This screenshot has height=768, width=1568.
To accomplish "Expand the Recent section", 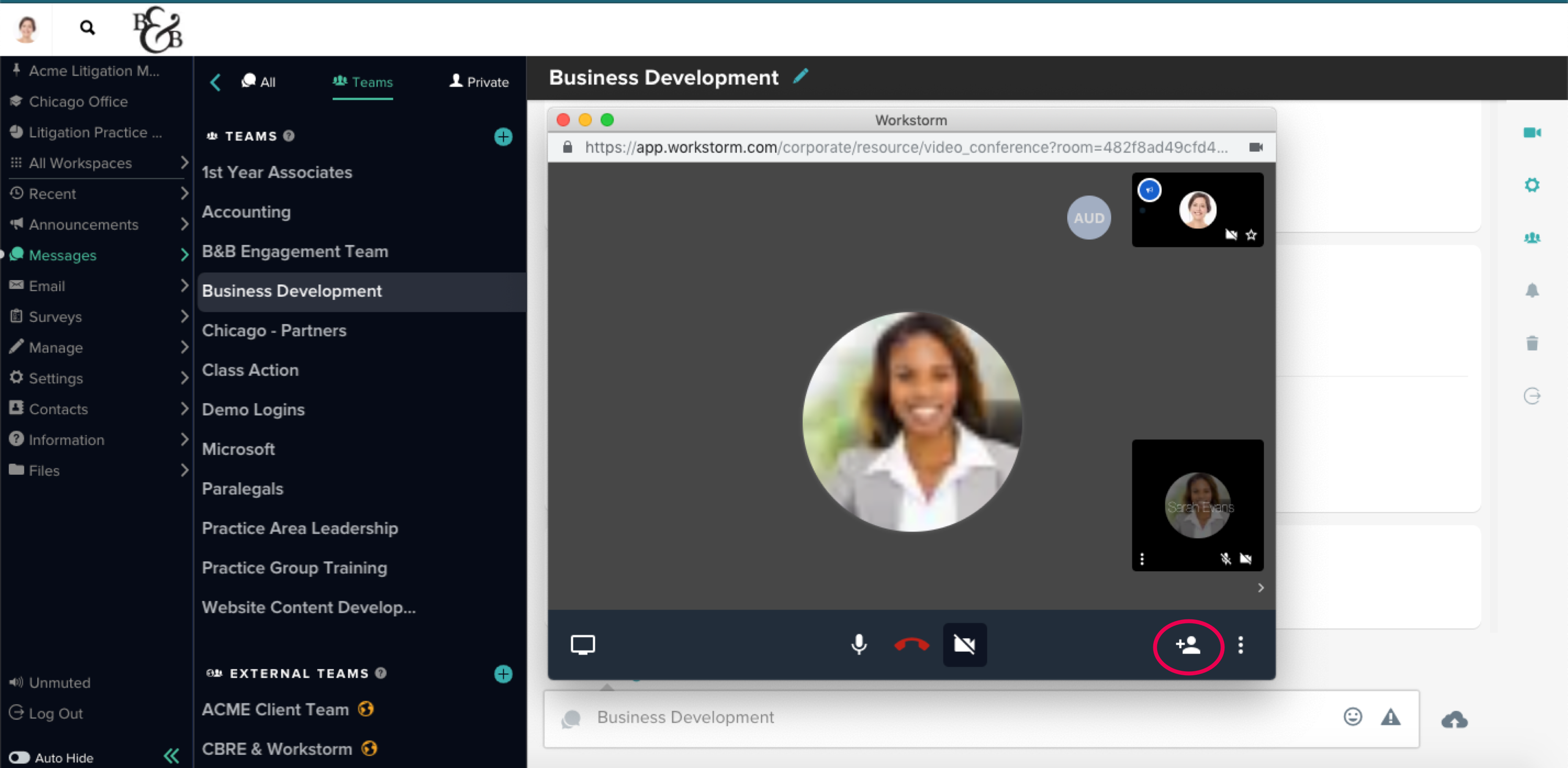I will [184, 194].
